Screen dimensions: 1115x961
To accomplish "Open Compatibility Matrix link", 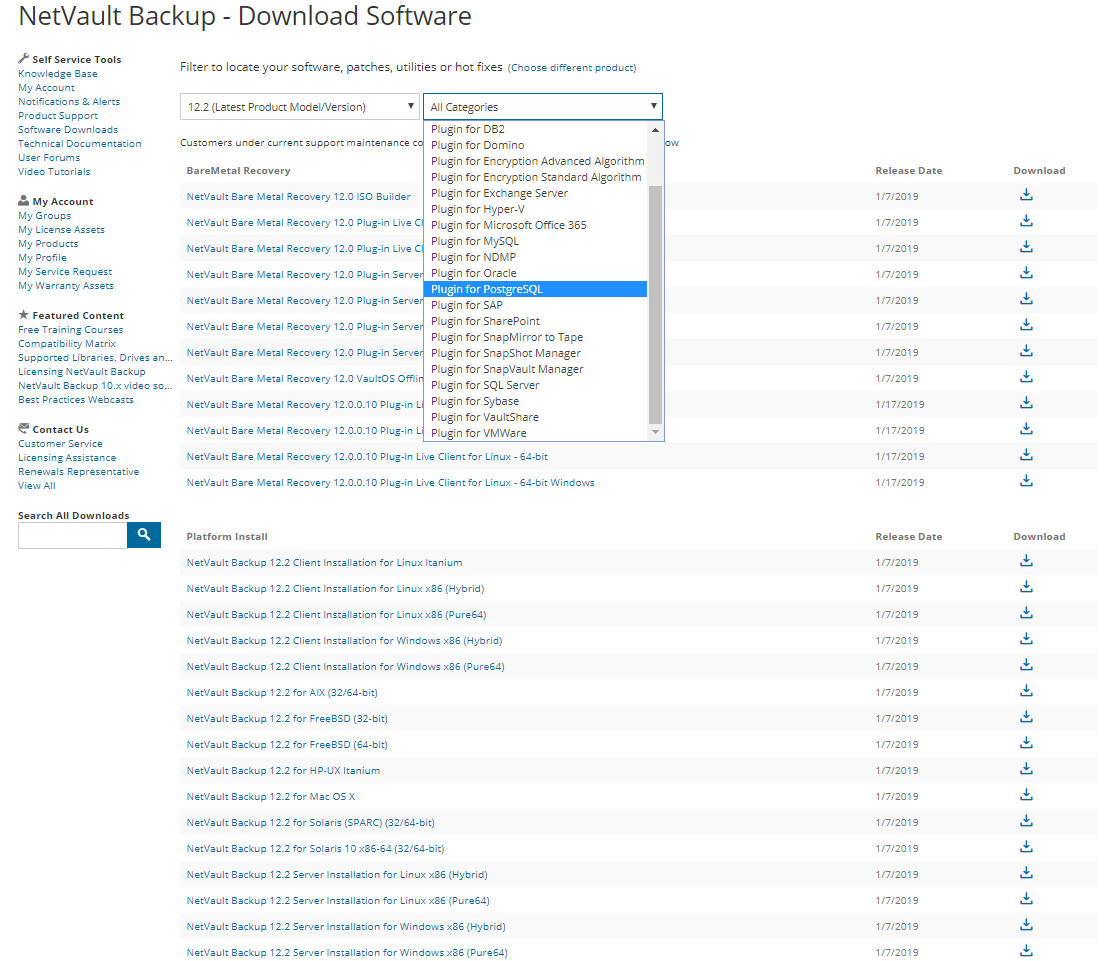I will [67, 344].
